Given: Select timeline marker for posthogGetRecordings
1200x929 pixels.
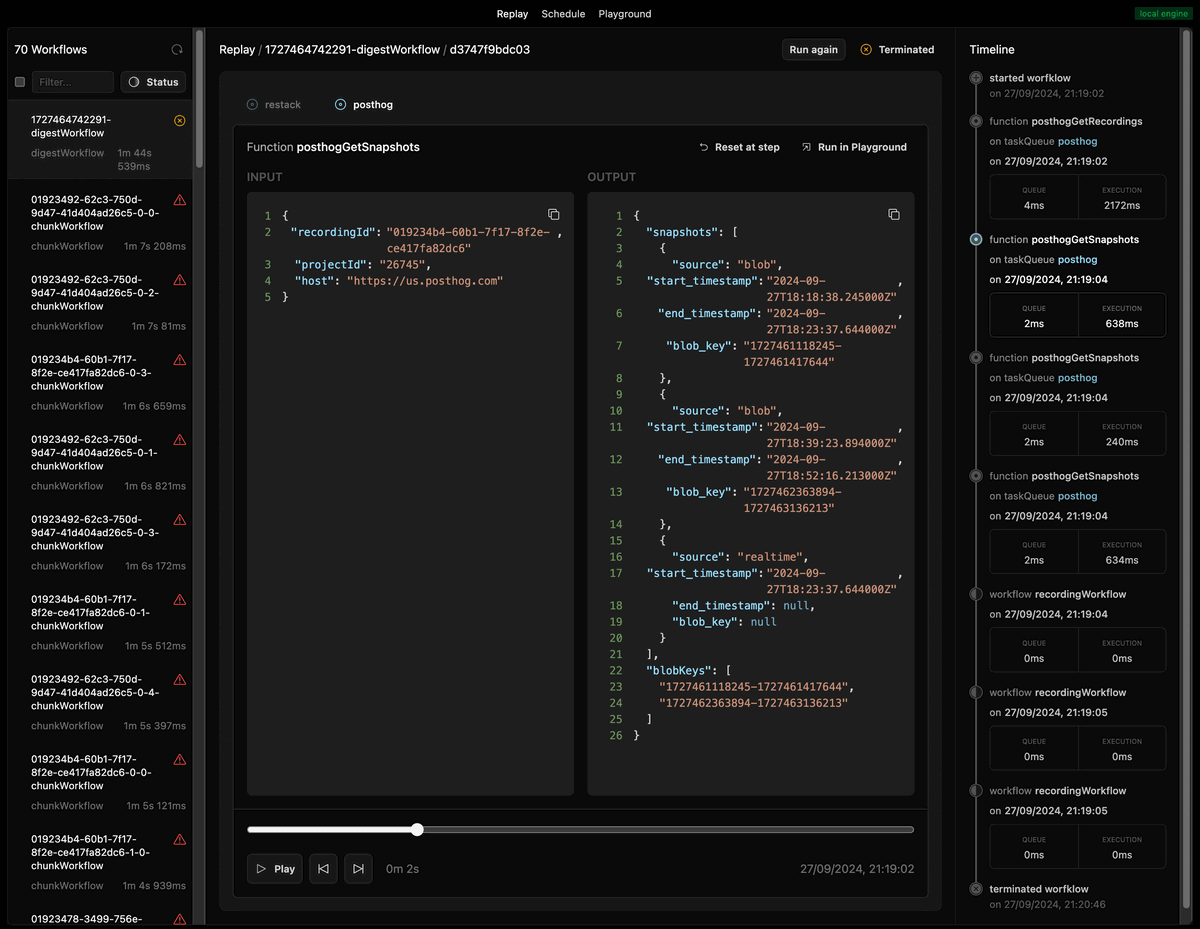Looking at the screenshot, I should click(x=976, y=121).
